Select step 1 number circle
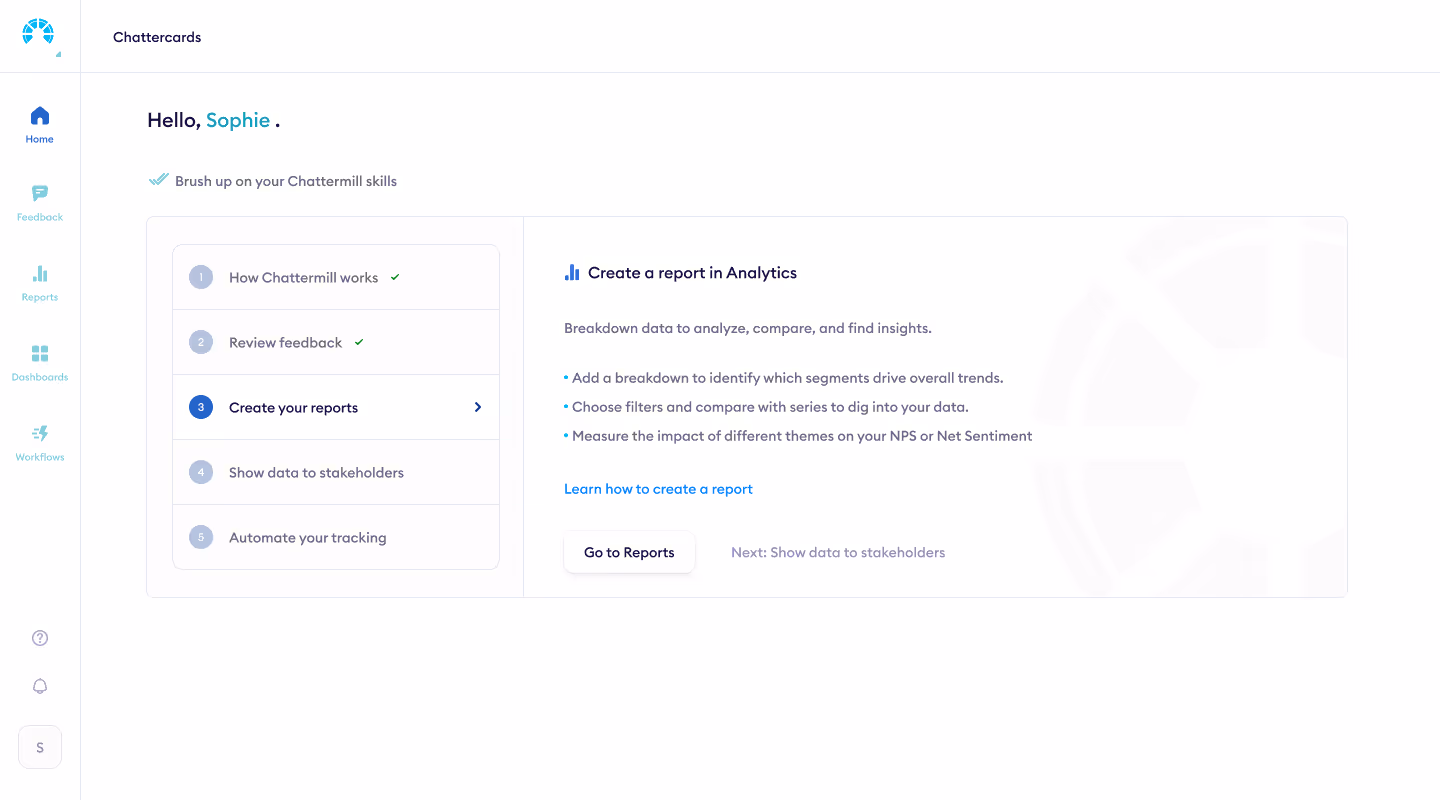The width and height of the screenshot is (1440, 800). pos(201,277)
